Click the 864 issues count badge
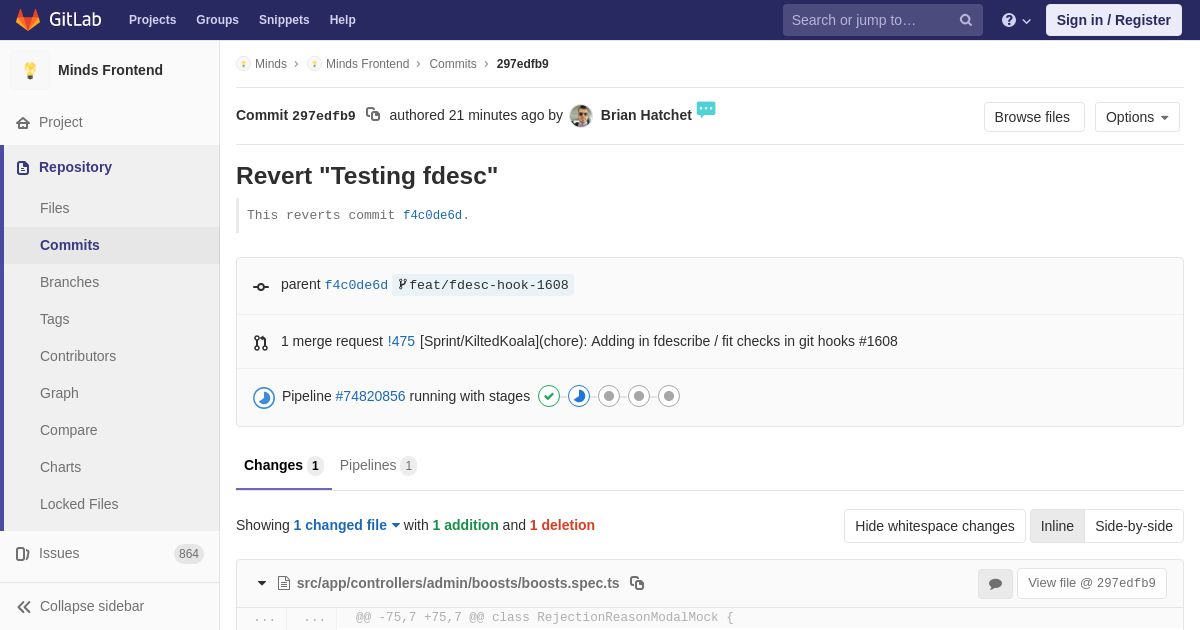The width and height of the screenshot is (1200, 630). (189, 554)
